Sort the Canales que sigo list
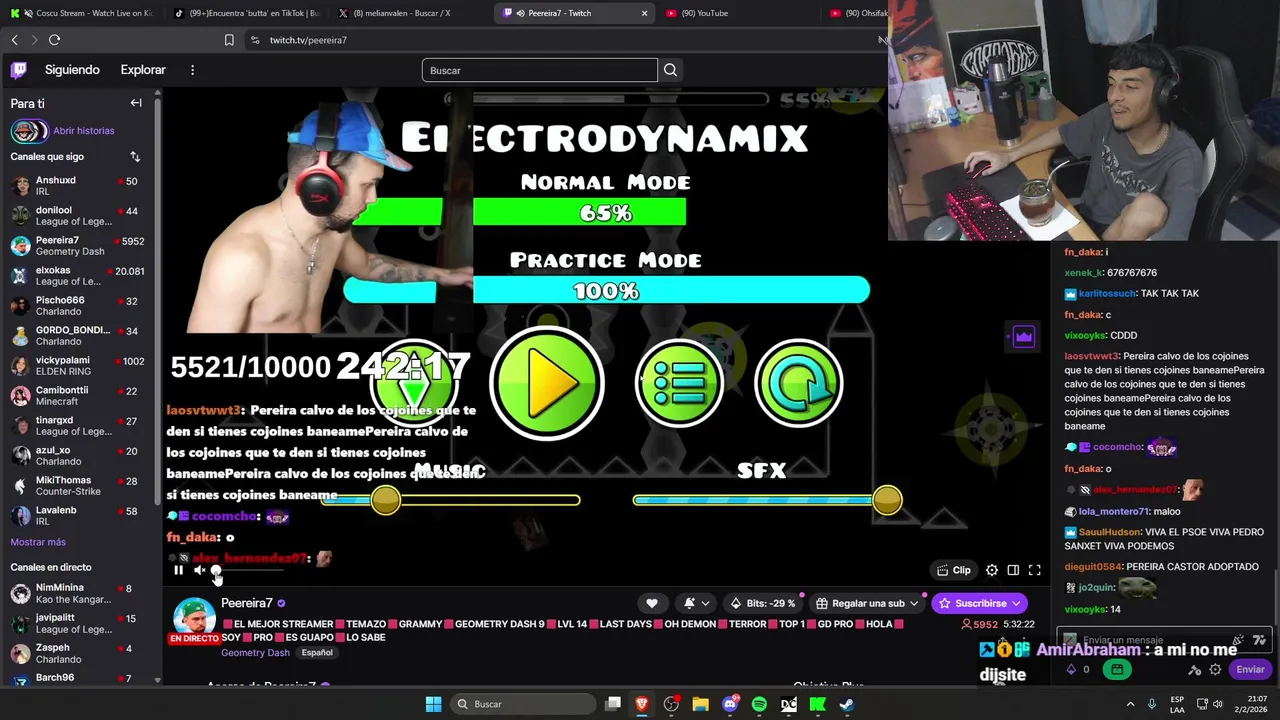The width and height of the screenshot is (1280, 720). pos(135,157)
